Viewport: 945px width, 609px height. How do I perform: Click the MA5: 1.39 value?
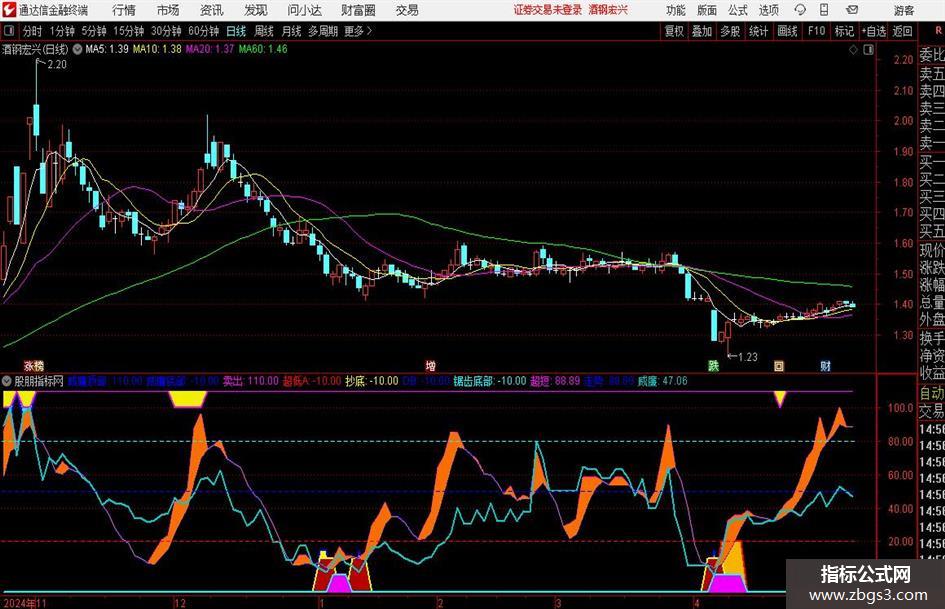107,49
